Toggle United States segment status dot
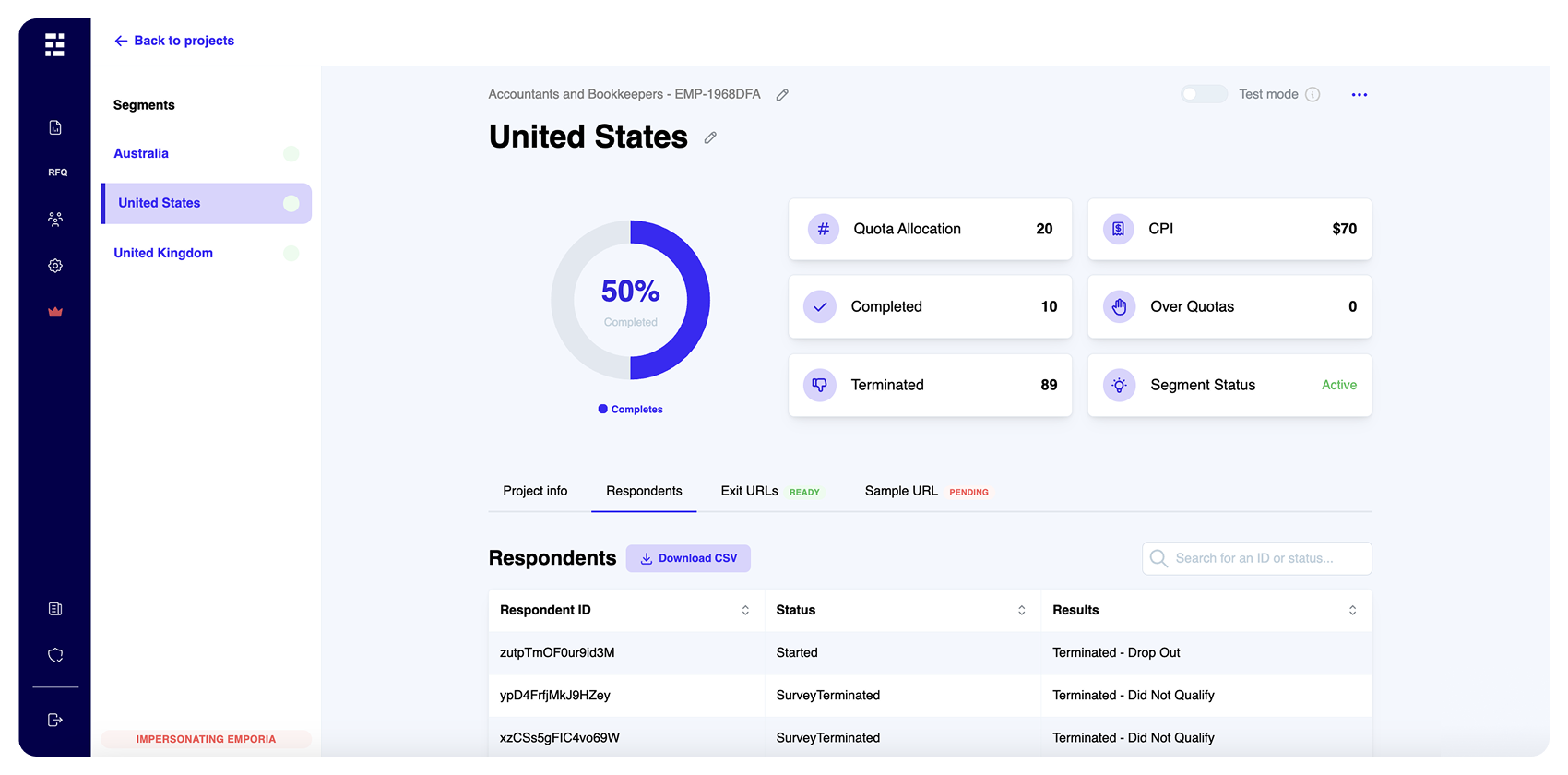This screenshot has height=775, width=1568. [291, 203]
